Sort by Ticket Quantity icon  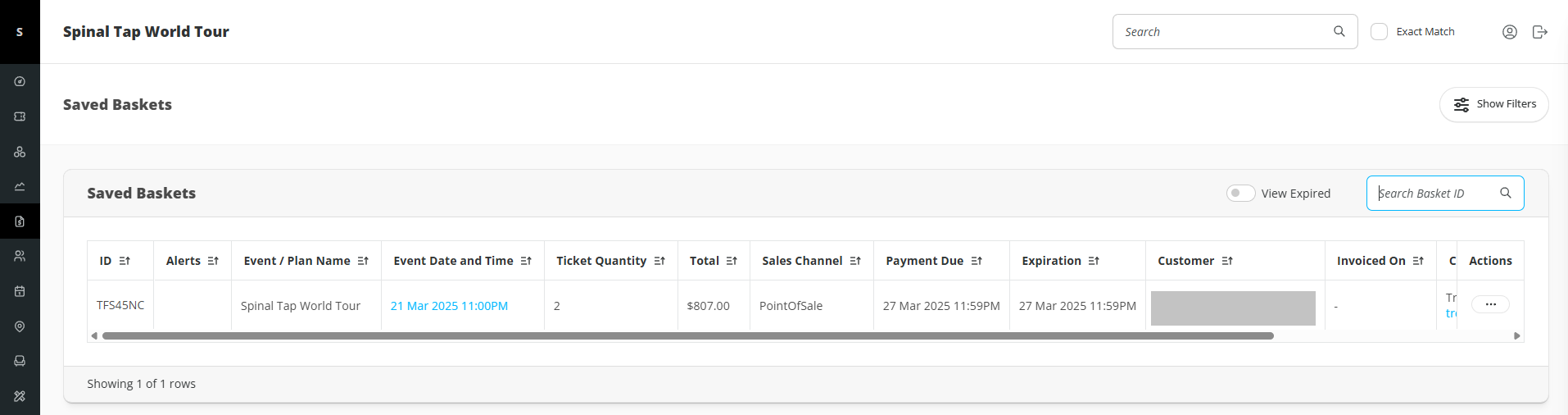tap(659, 261)
